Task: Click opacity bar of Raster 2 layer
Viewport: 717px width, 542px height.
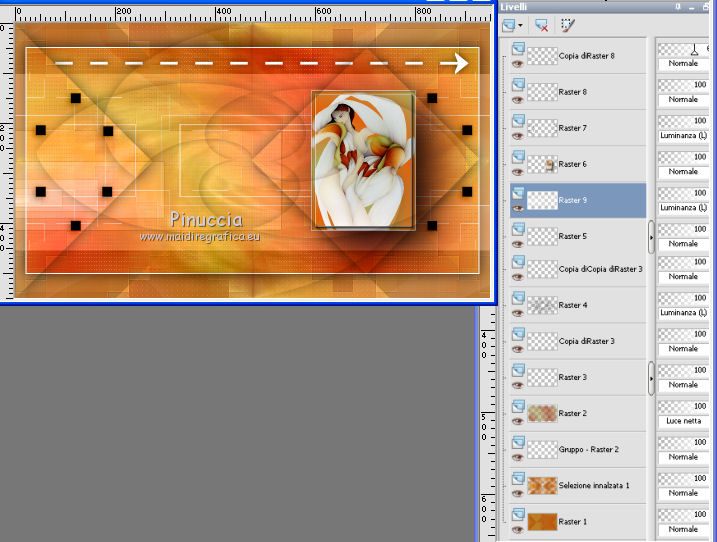Action: coord(684,406)
